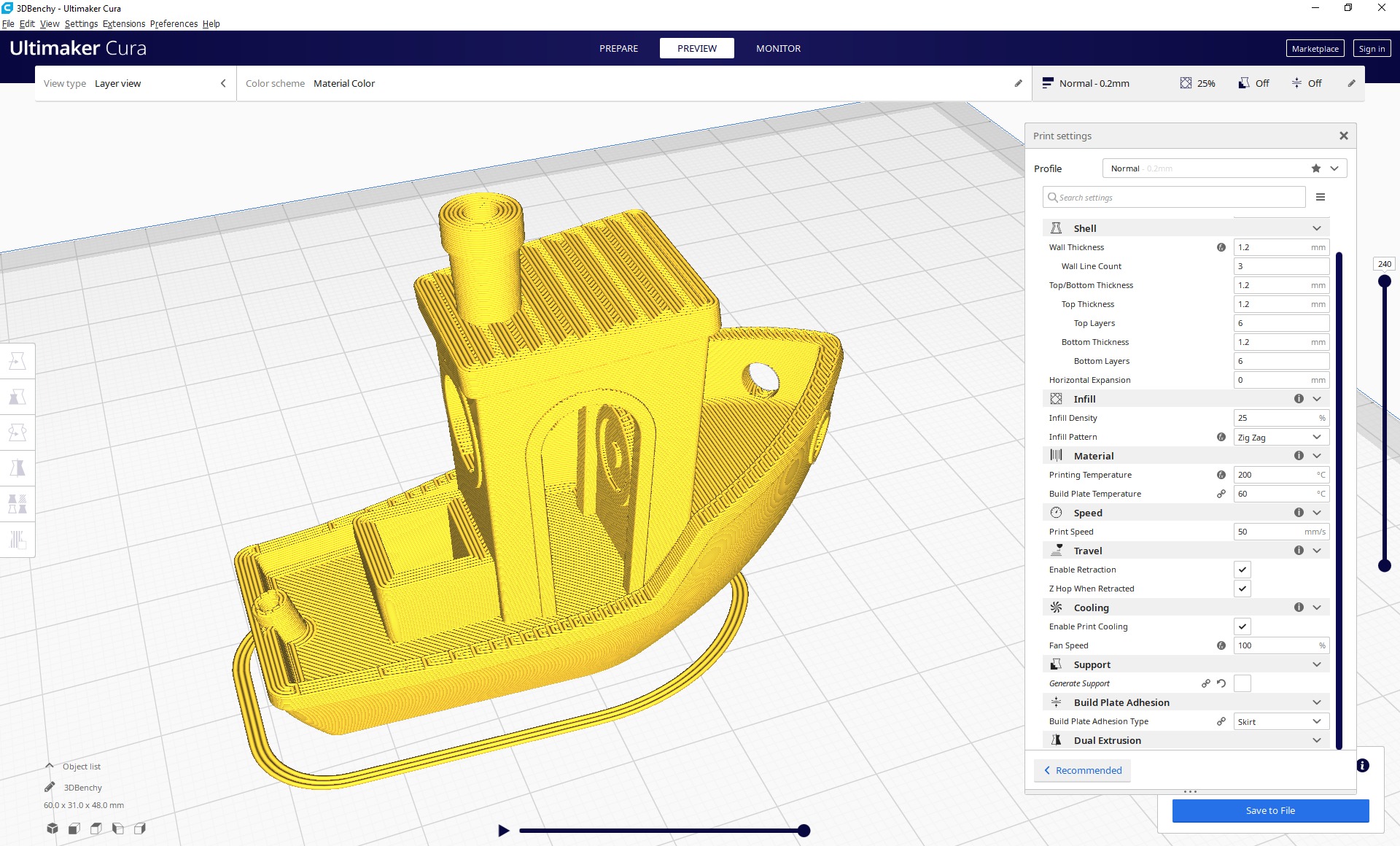Collapse the view type panel chevron
The image size is (1400, 846).
(223, 83)
